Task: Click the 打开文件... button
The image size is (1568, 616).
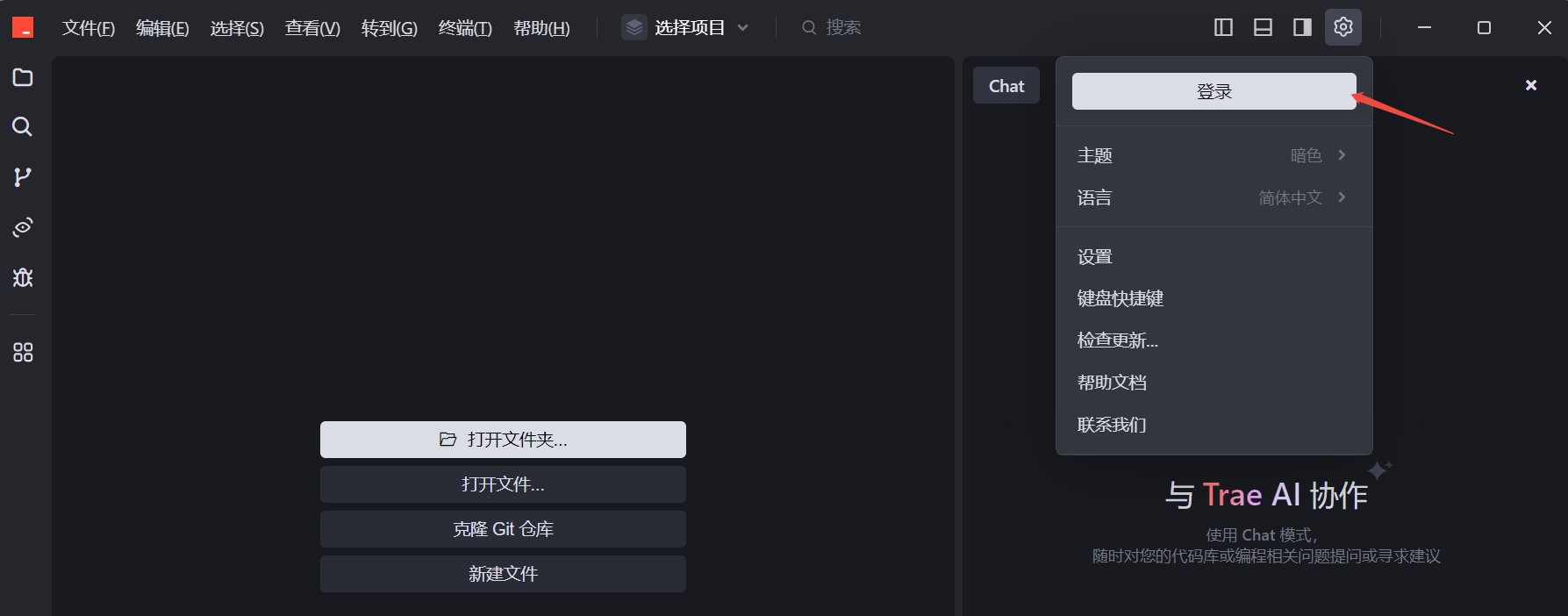Action: [x=503, y=484]
